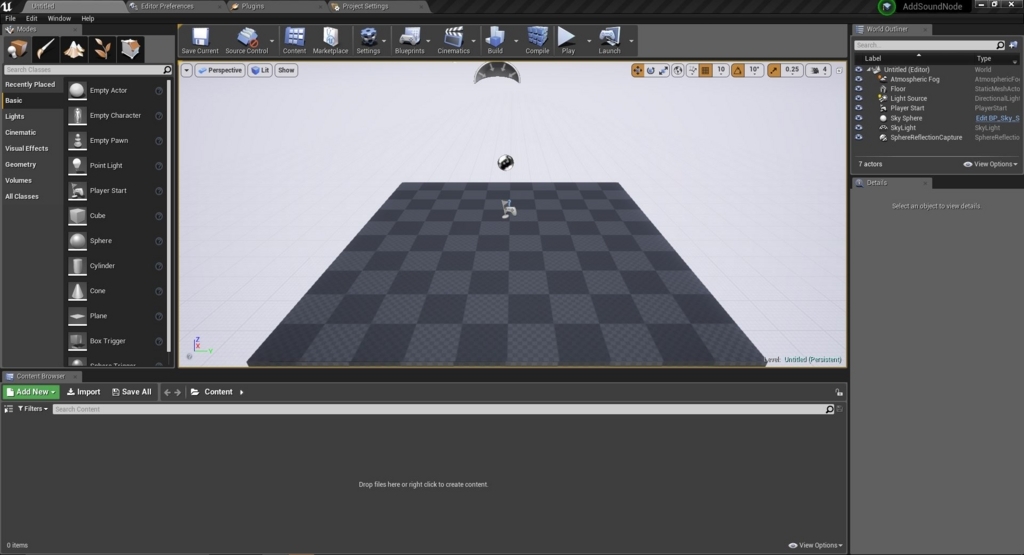Toggle grid snapping in viewport
The image size is (1024, 555).
click(706, 70)
